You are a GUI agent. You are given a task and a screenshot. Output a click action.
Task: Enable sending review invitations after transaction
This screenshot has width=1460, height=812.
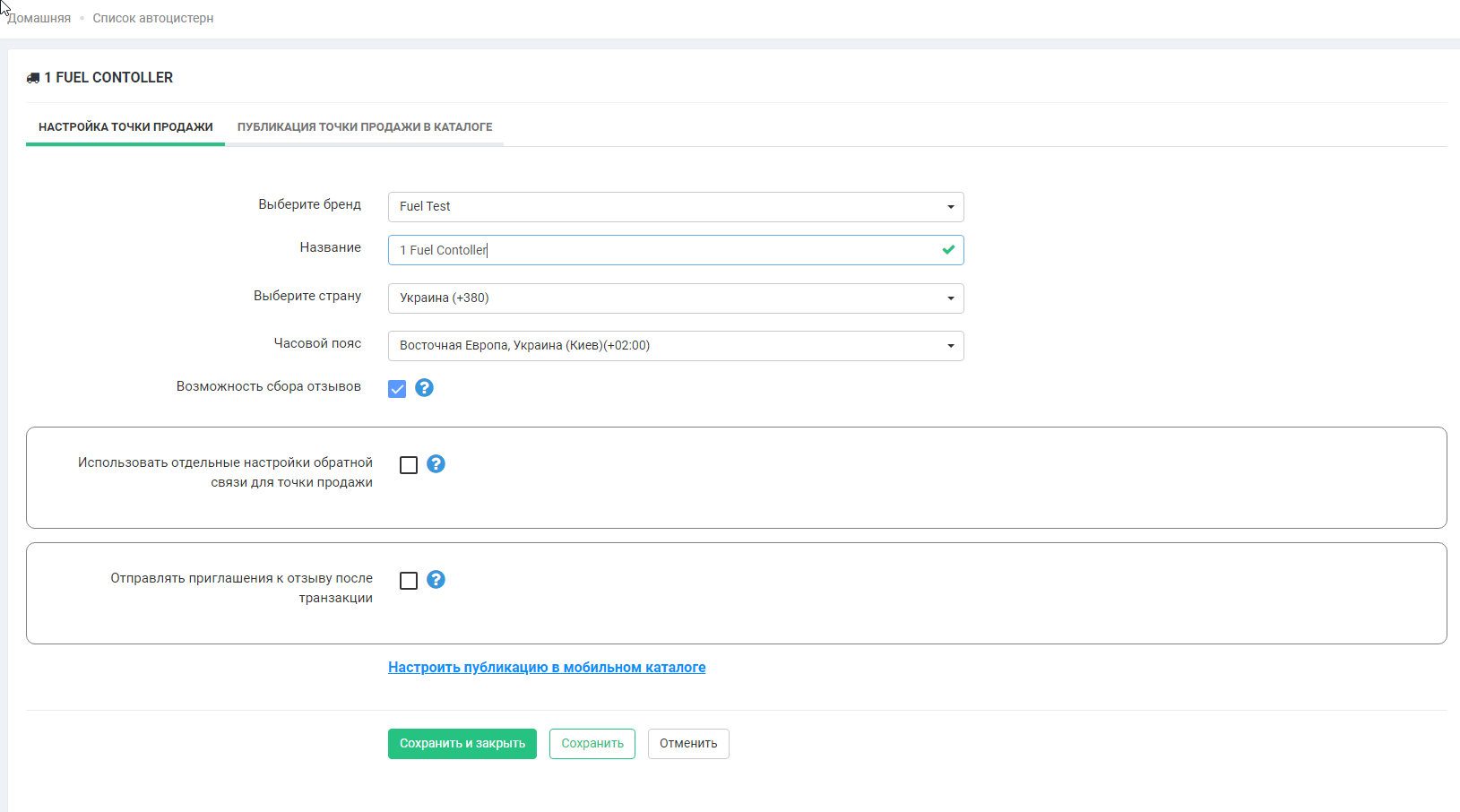(409, 581)
